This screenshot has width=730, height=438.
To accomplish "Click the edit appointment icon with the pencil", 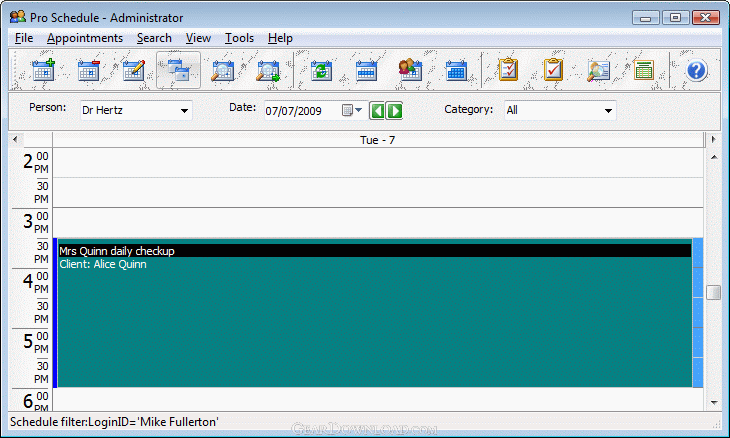I will pos(134,71).
